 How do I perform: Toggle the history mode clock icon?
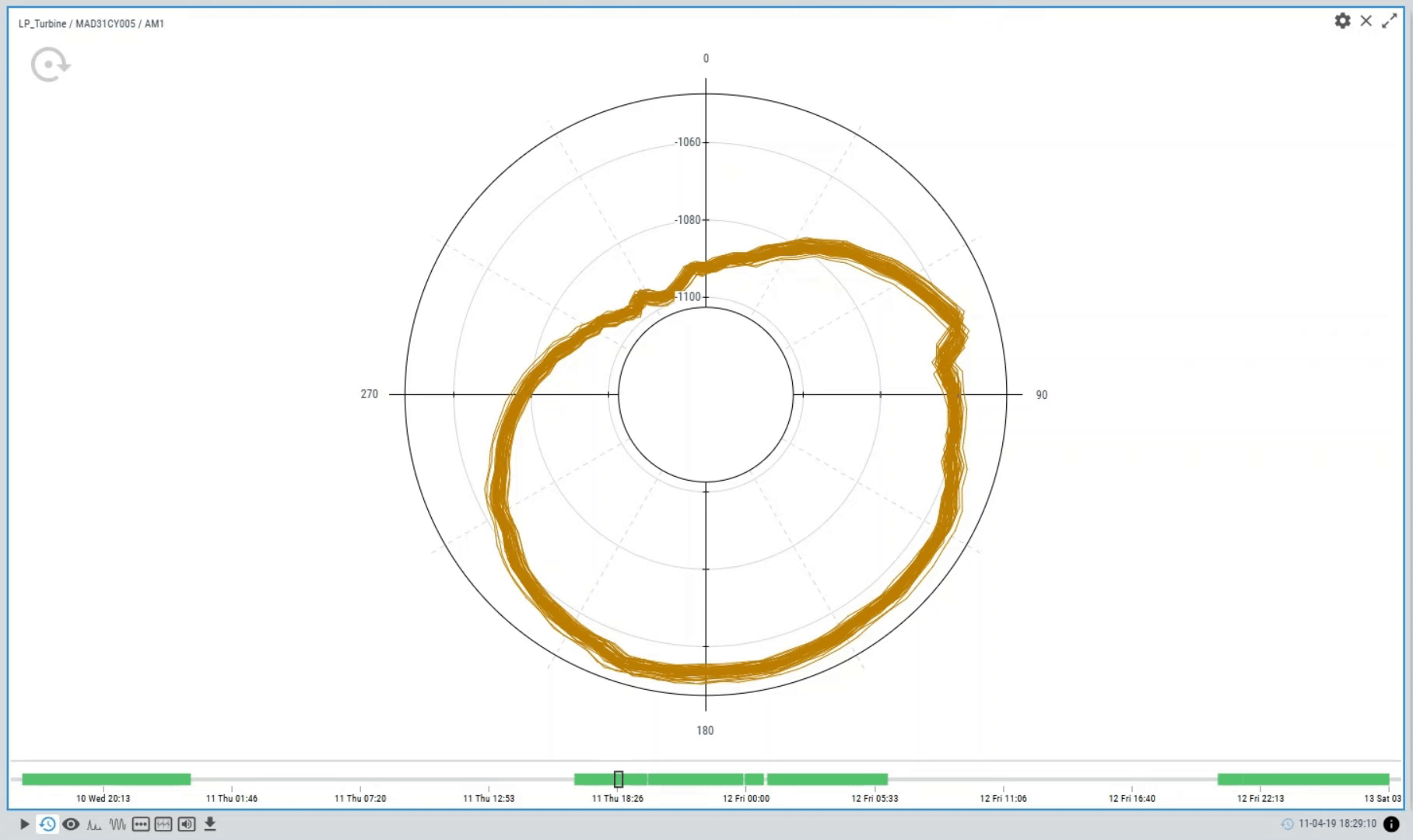coord(47,824)
